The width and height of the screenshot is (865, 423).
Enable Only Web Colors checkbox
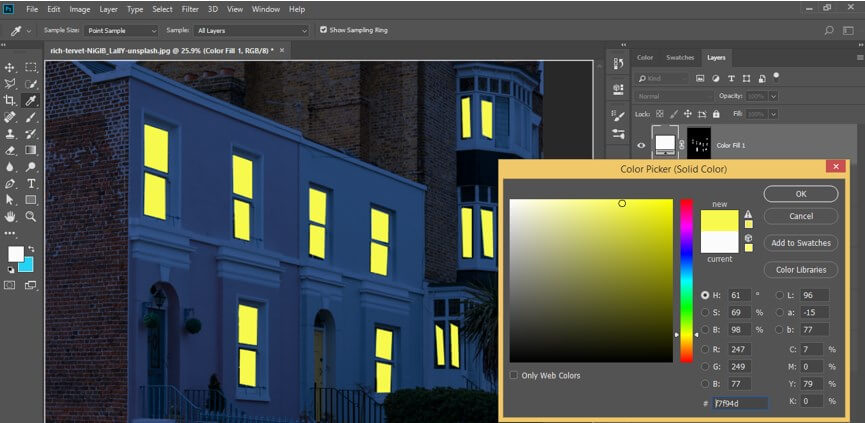tap(514, 375)
